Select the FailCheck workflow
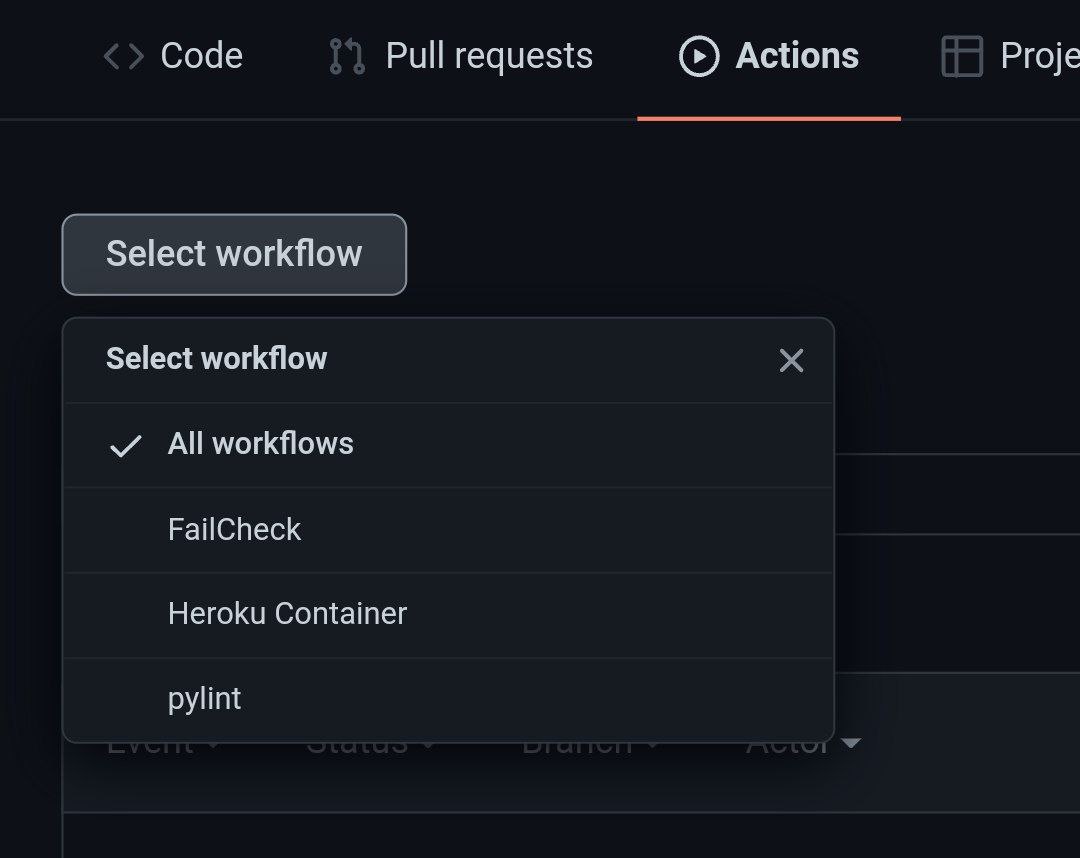Screen dimensions: 1080x858 (234, 529)
